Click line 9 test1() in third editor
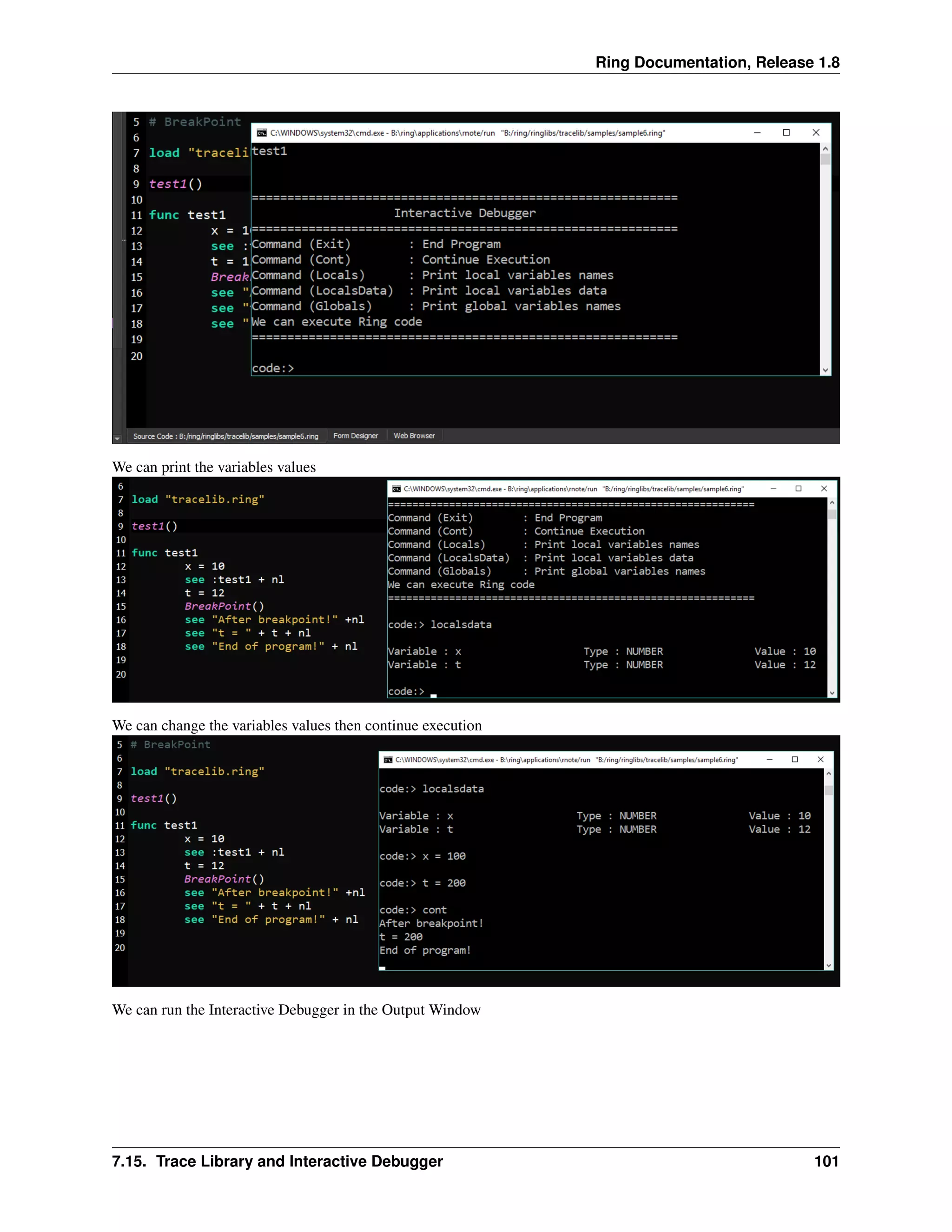 (x=154, y=799)
